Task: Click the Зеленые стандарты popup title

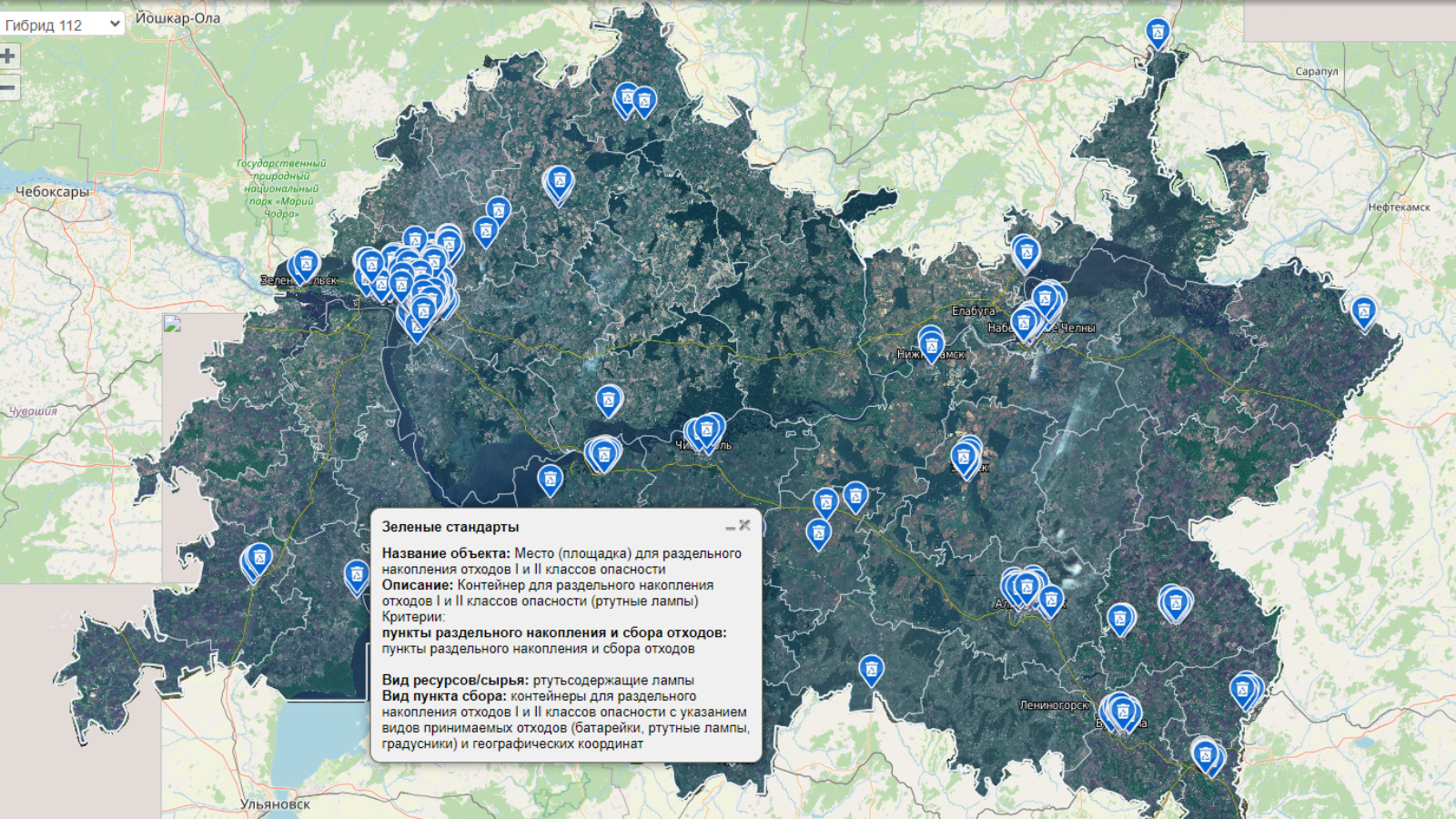Action: point(450,527)
